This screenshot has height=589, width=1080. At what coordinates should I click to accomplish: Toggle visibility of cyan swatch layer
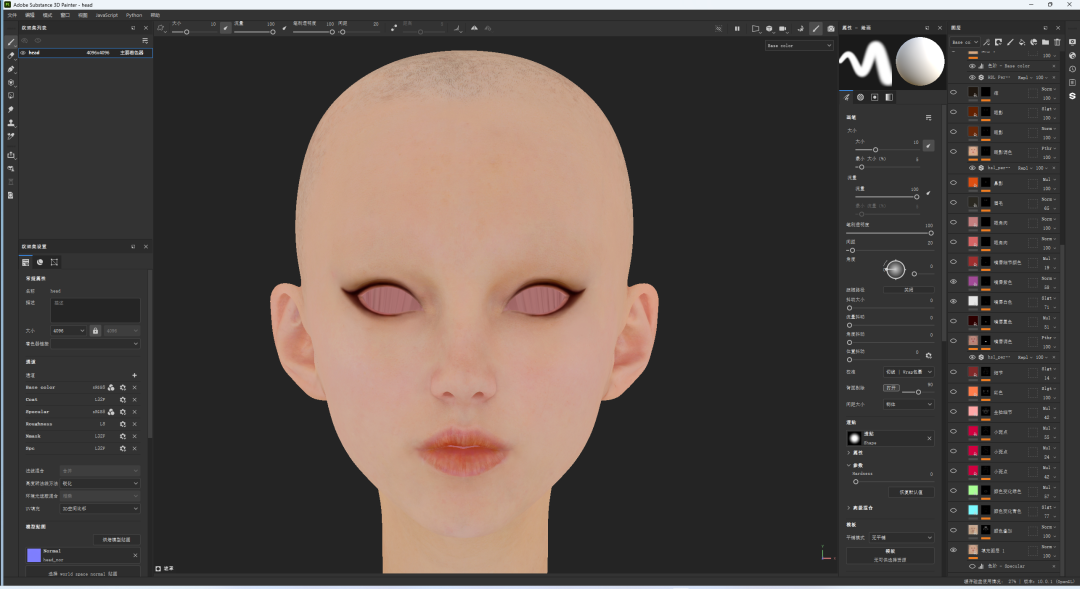(x=954, y=510)
